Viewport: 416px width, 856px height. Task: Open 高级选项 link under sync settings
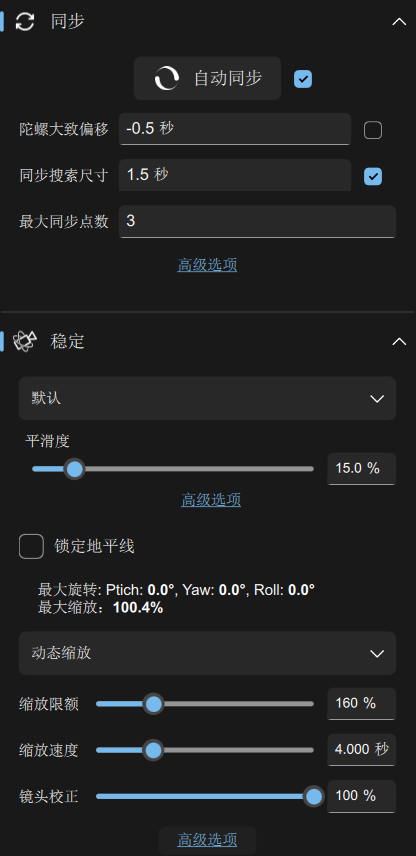(x=207, y=265)
